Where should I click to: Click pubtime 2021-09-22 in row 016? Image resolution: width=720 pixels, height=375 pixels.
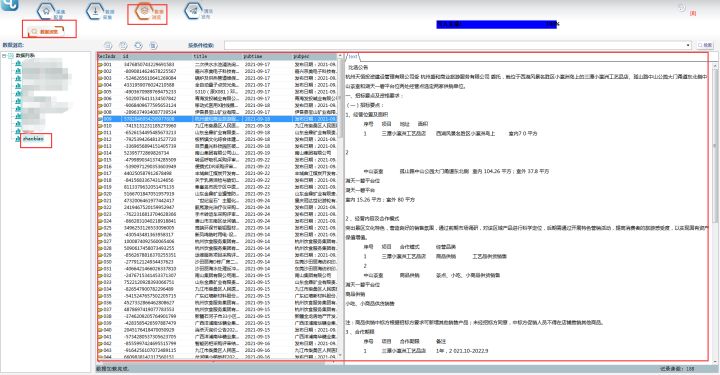[258, 167]
